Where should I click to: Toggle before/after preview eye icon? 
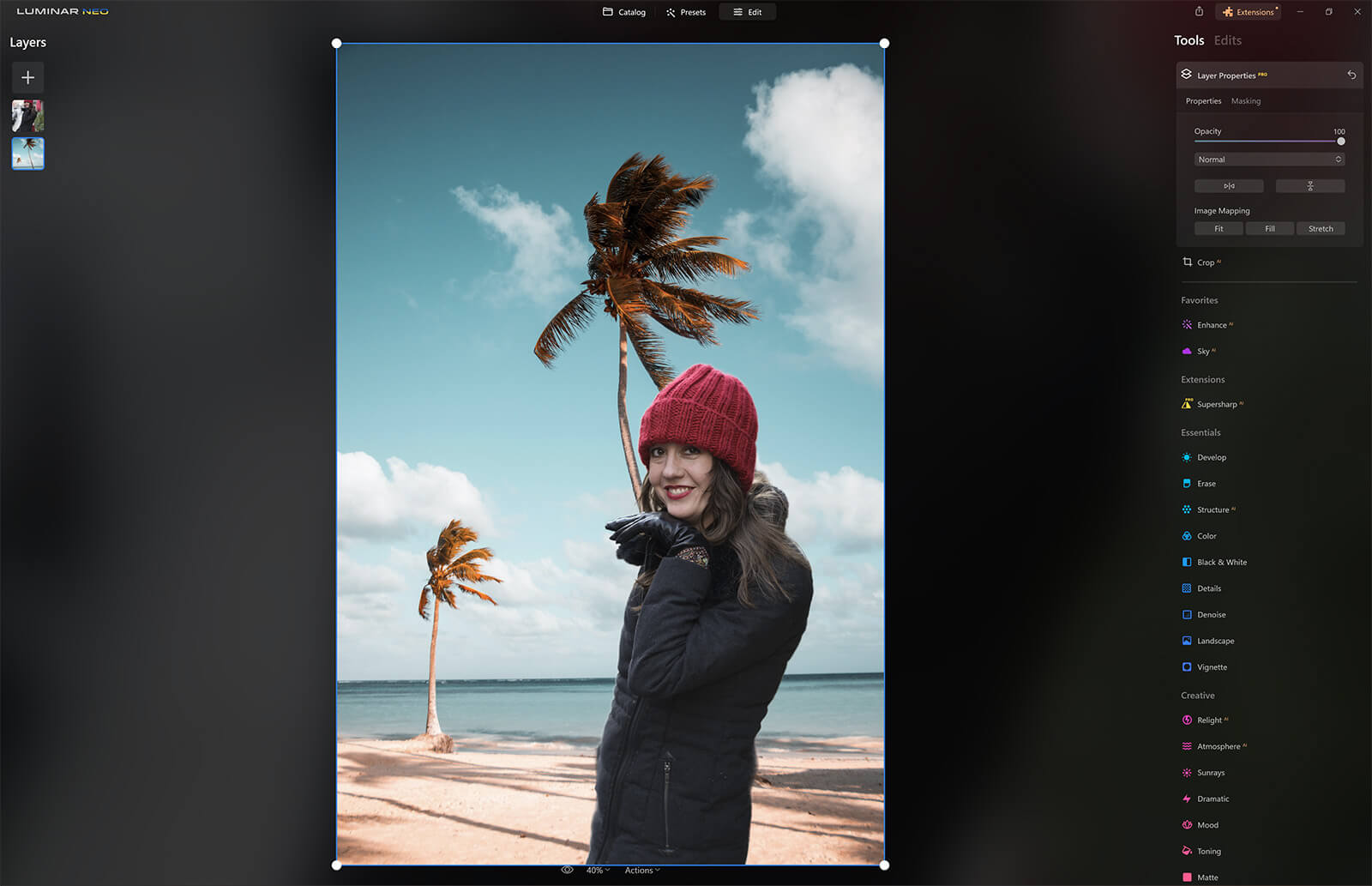click(567, 870)
